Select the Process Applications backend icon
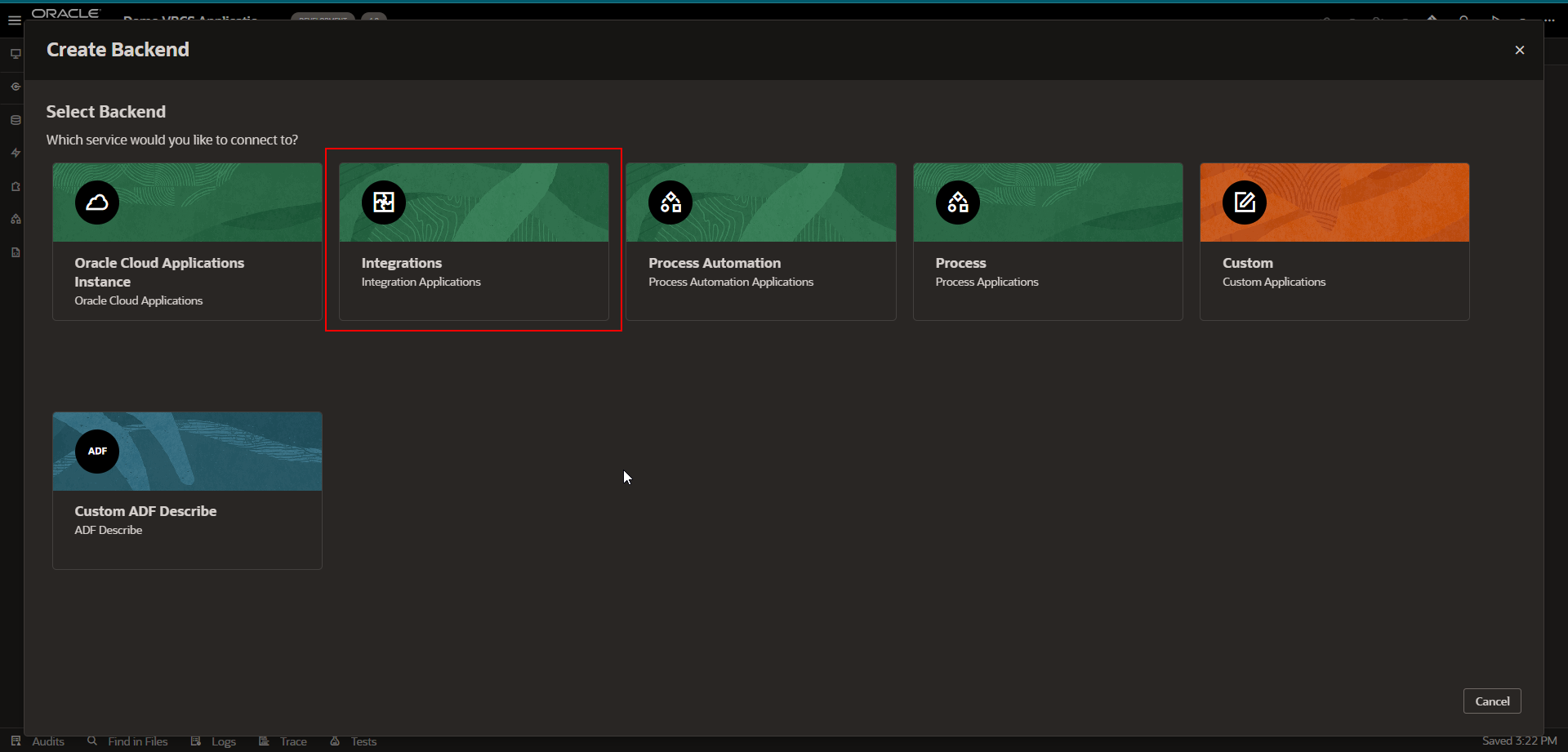The image size is (1568, 752). pos(958,202)
